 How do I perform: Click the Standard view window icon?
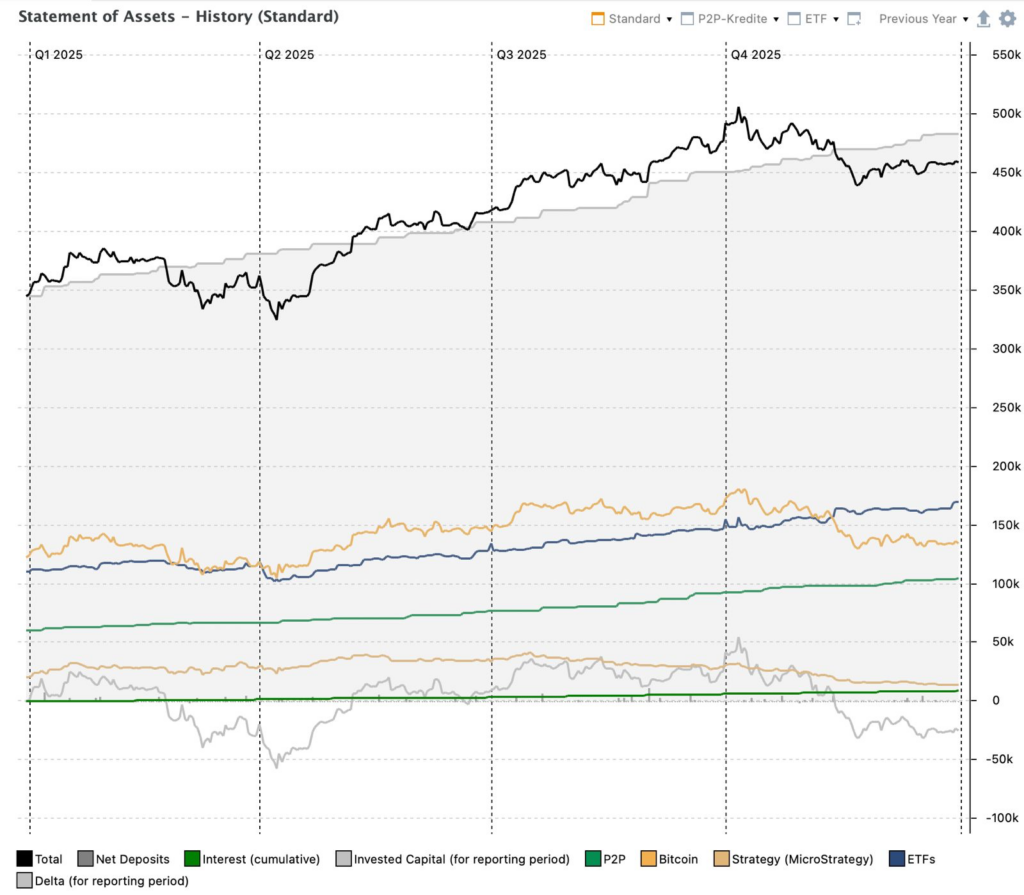(598, 19)
